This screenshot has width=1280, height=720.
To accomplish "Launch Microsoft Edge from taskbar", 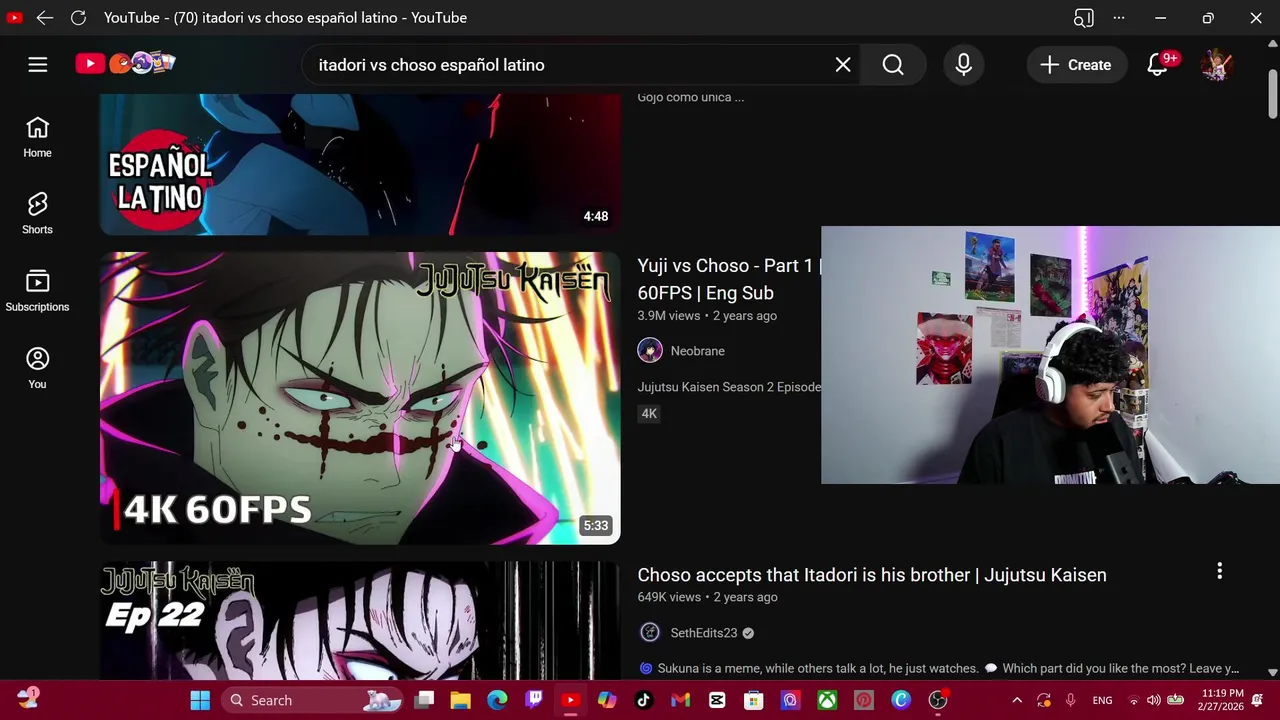I will pyautogui.click(x=497, y=700).
